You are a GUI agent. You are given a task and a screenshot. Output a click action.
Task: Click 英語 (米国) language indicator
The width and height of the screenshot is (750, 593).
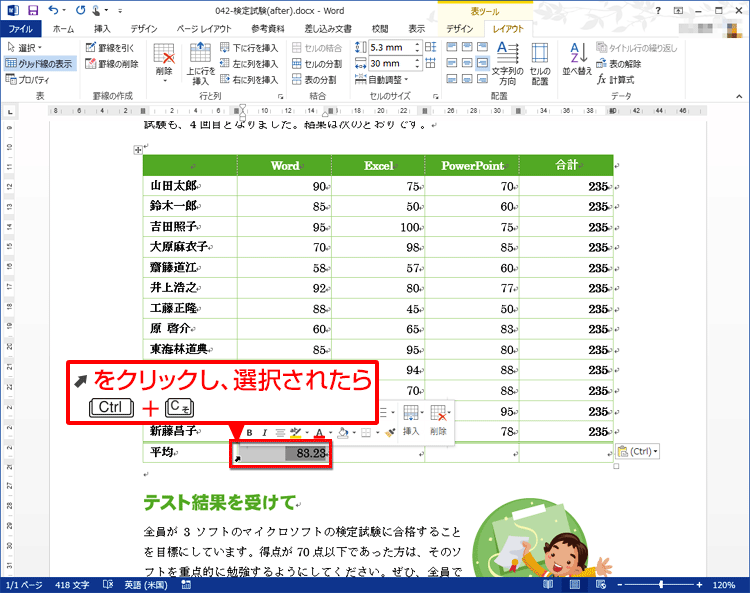point(146,584)
